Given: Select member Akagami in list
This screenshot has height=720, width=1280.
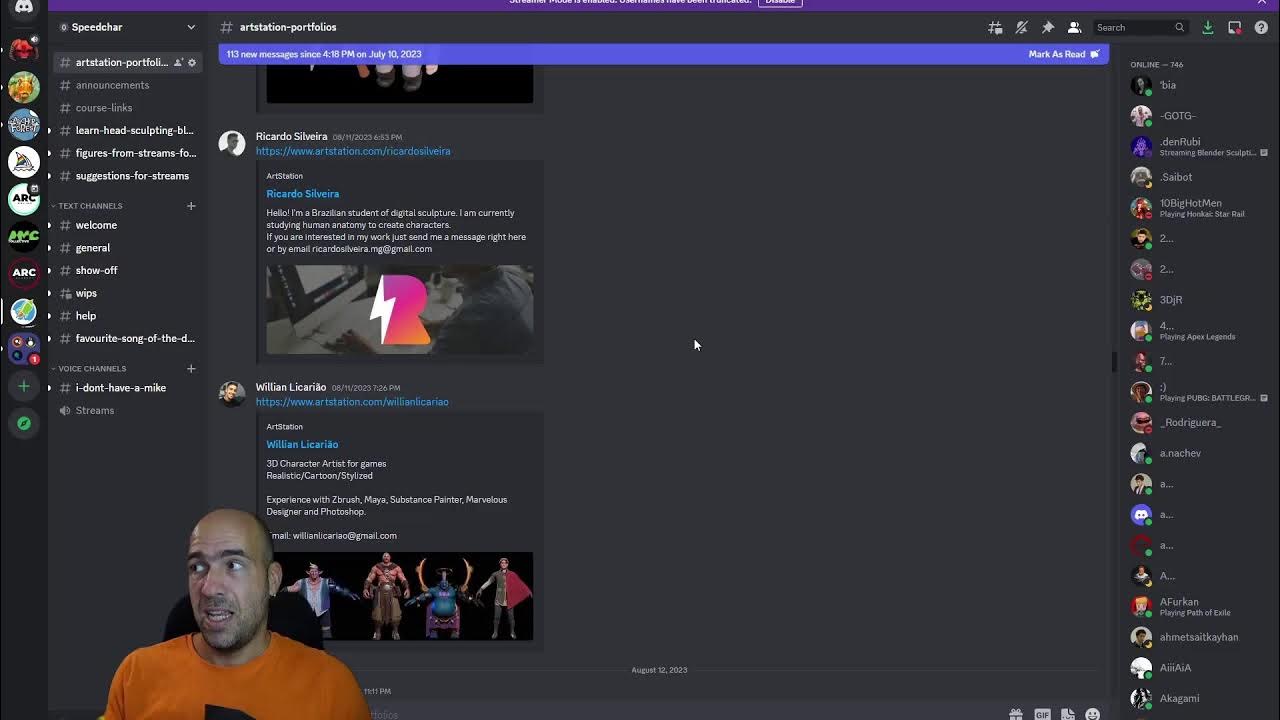Looking at the screenshot, I should 1198,698.
